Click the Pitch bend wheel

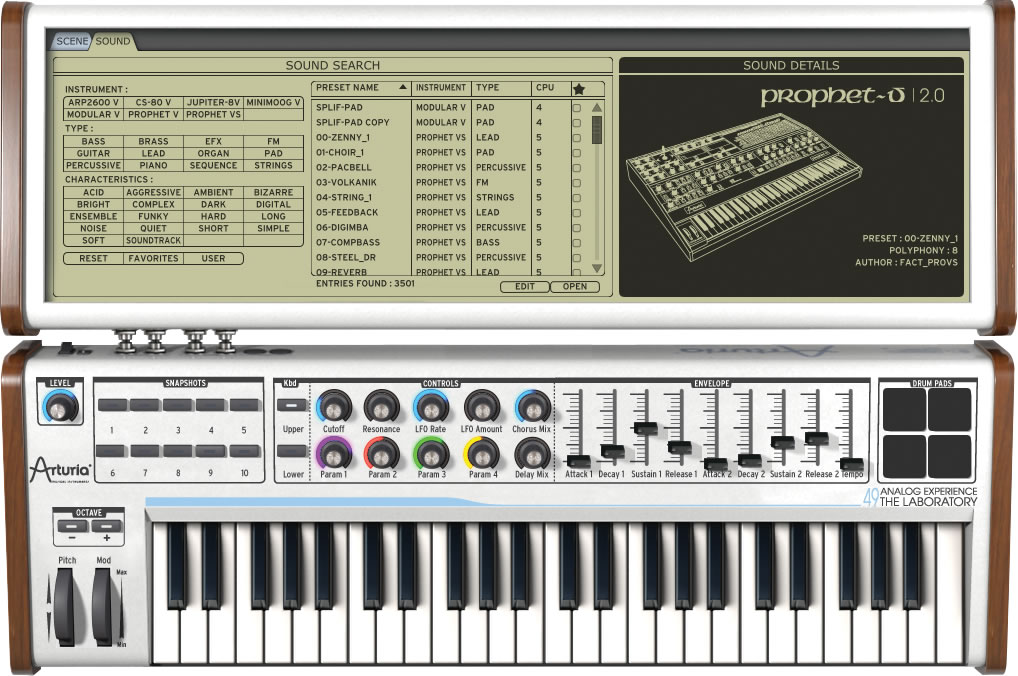[x=66, y=607]
